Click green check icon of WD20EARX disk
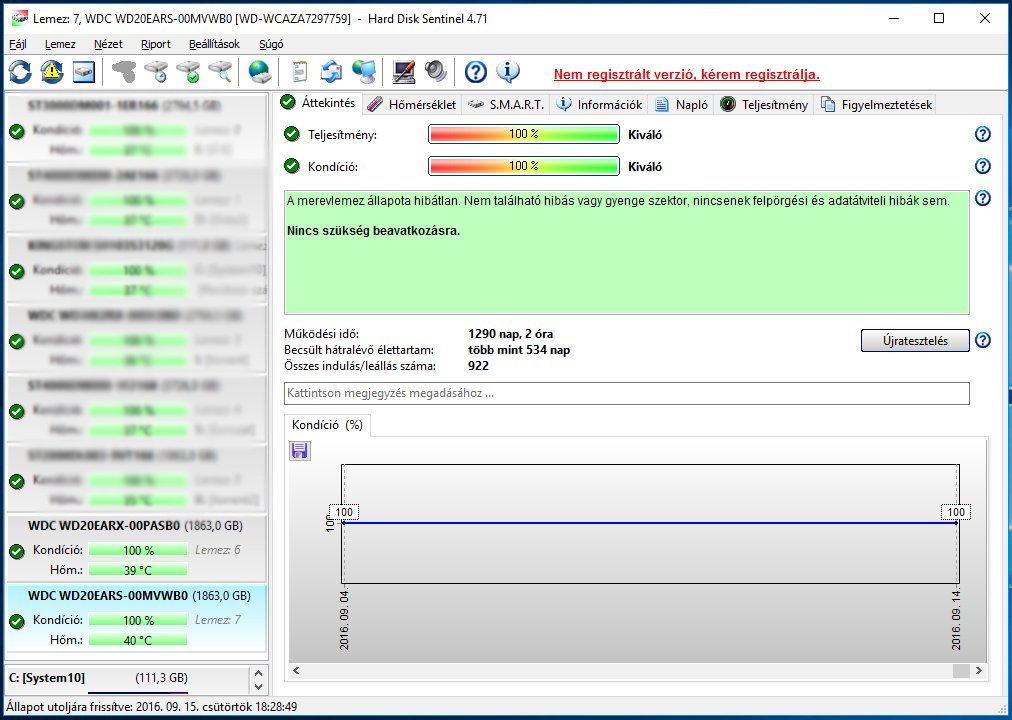Viewport: 1012px width, 720px height. tap(17, 551)
